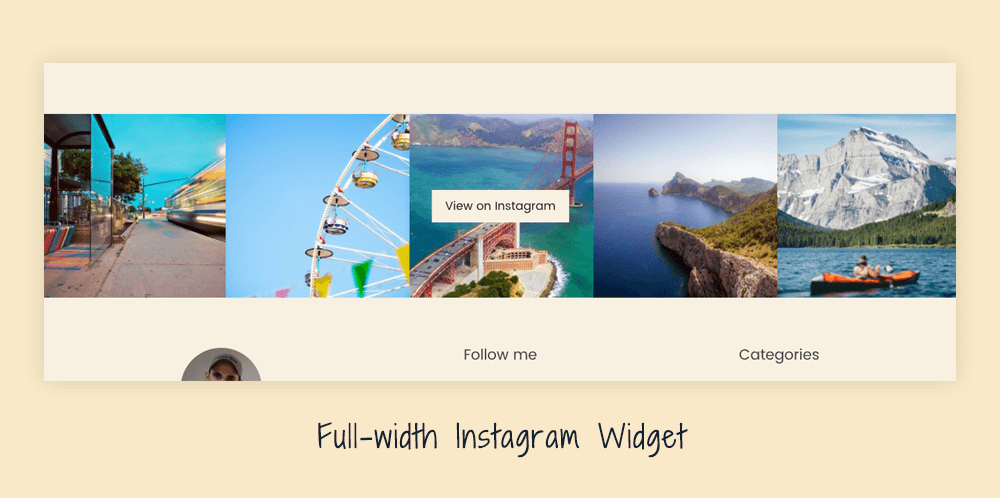
Task: Click the snowy mountain peak
Action: 864,172
